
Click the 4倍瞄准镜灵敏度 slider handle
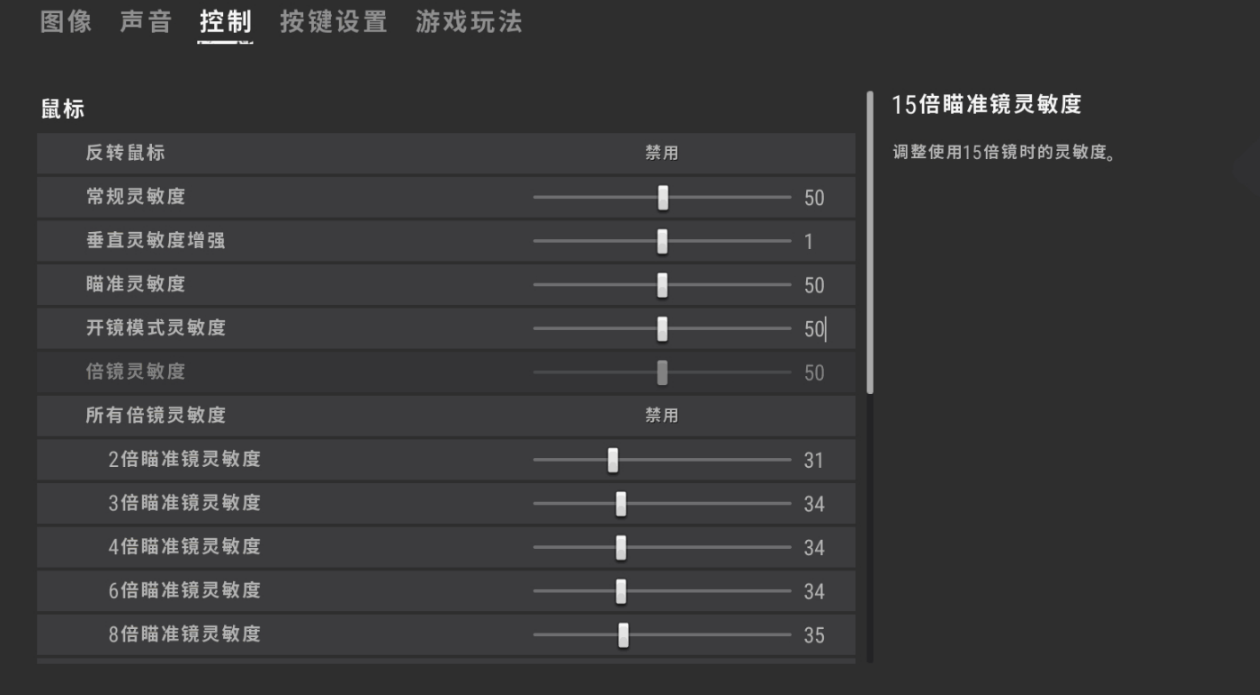click(x=620, y=547)
